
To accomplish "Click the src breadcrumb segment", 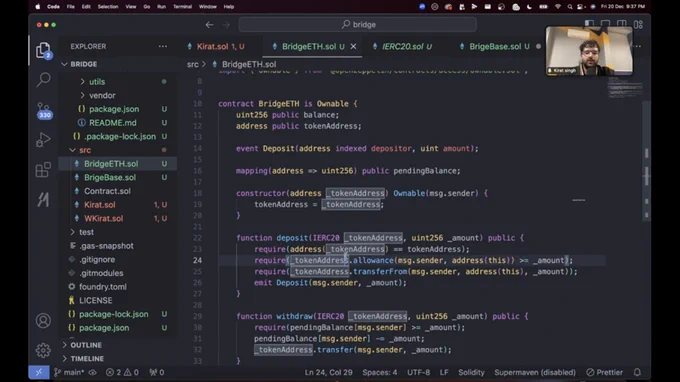I will coord(193,64).
